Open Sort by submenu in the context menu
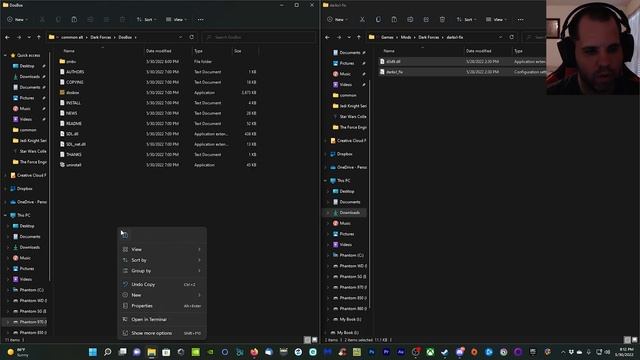Screen dimensions: 640x360 [162, 260]
